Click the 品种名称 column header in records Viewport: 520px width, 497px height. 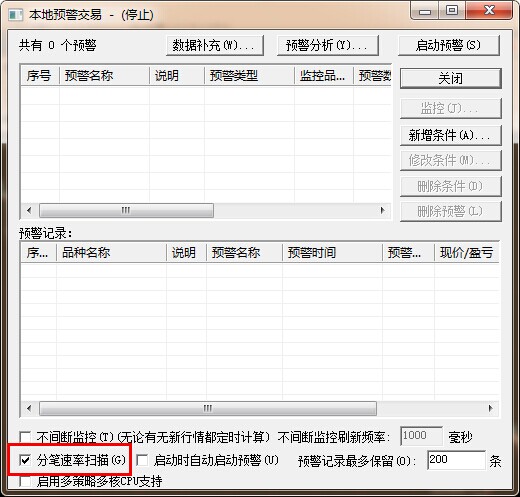111,253
